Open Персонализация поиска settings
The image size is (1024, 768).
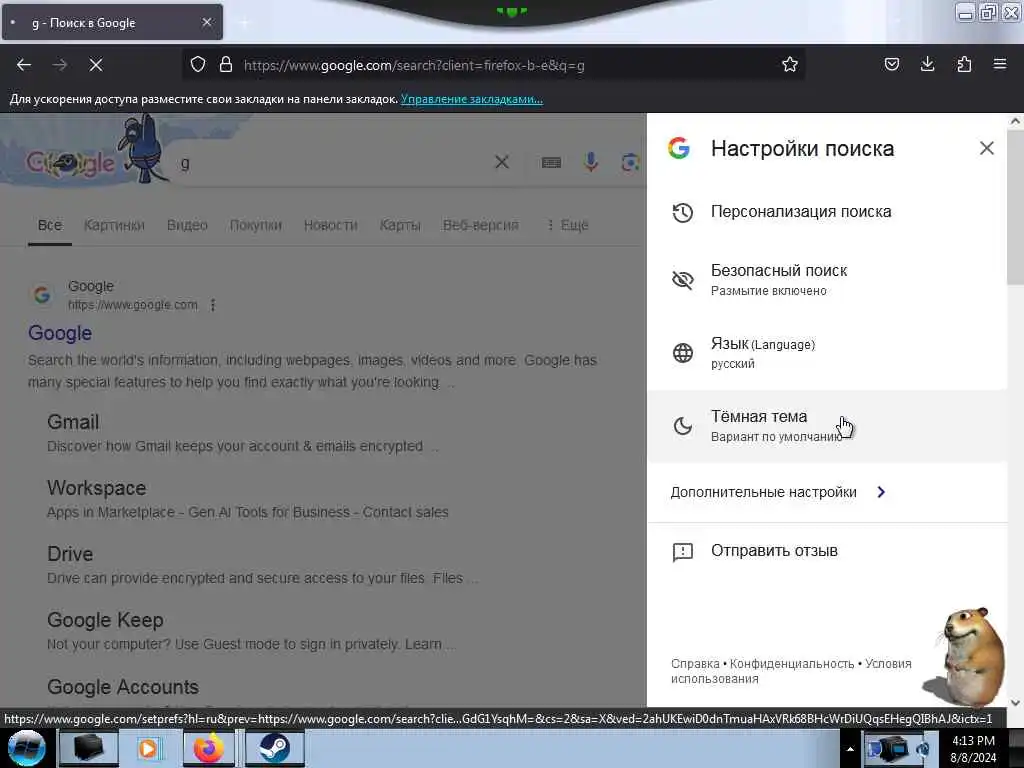[827, 212]
